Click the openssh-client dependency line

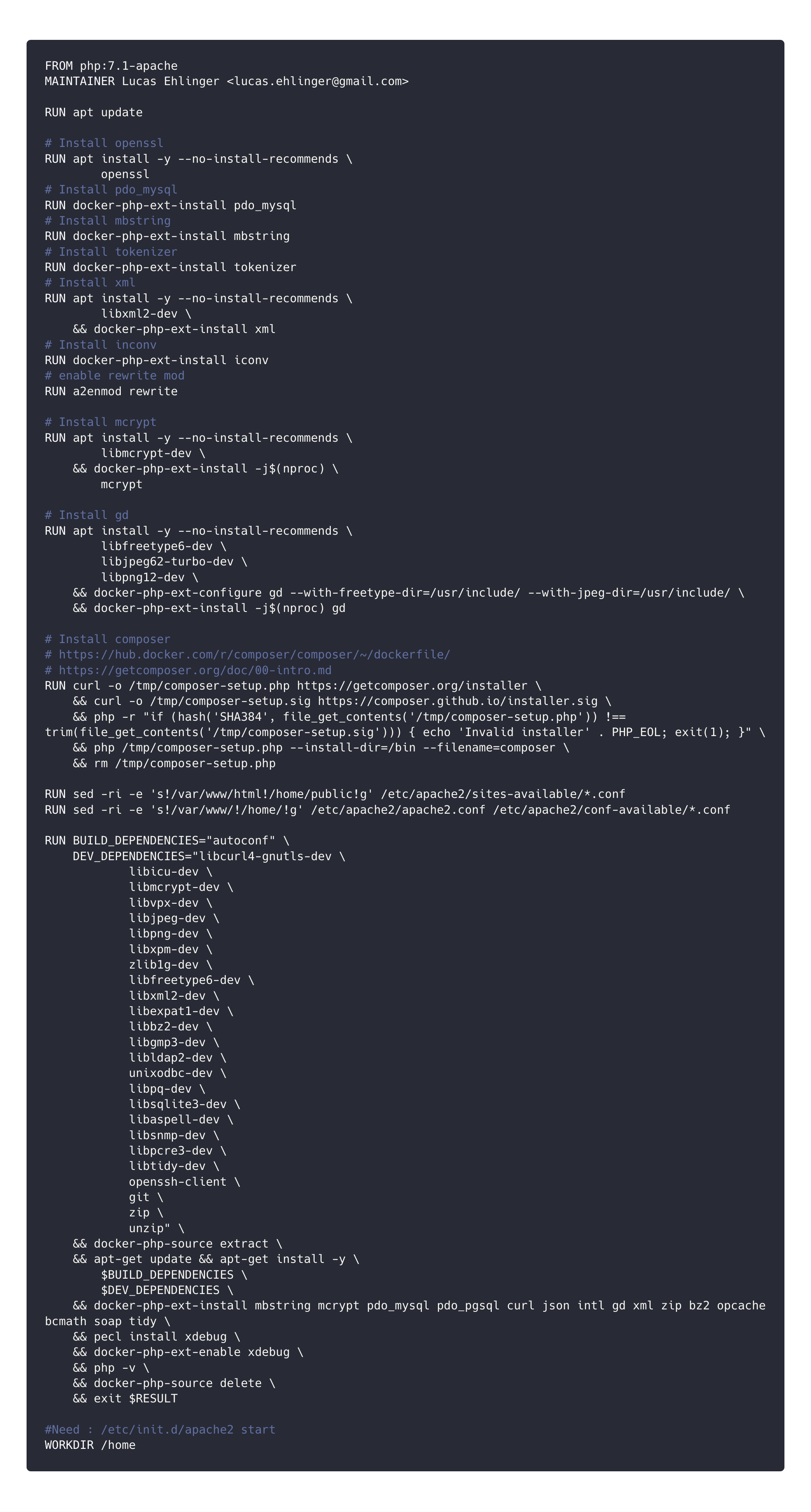pos(184,1182)
